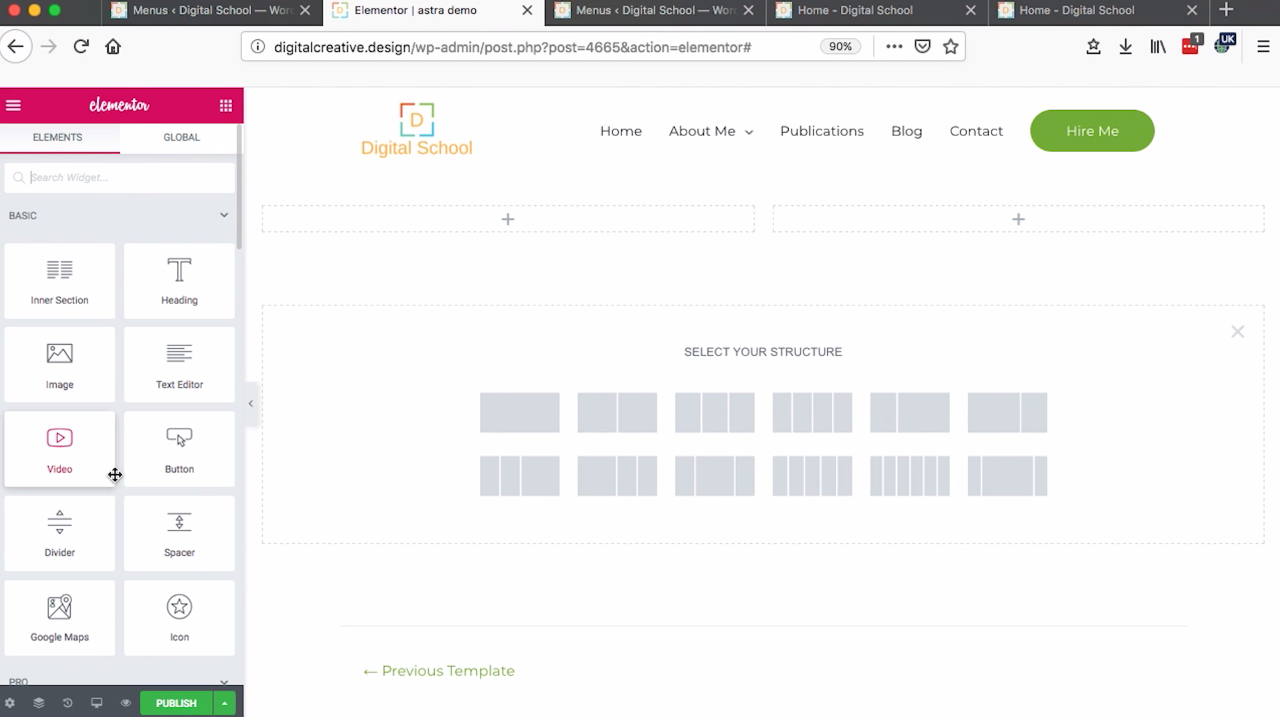Select the Text Editor widget
The width and height of the screenshot is (1280, 717).
[x=179, y=365]
